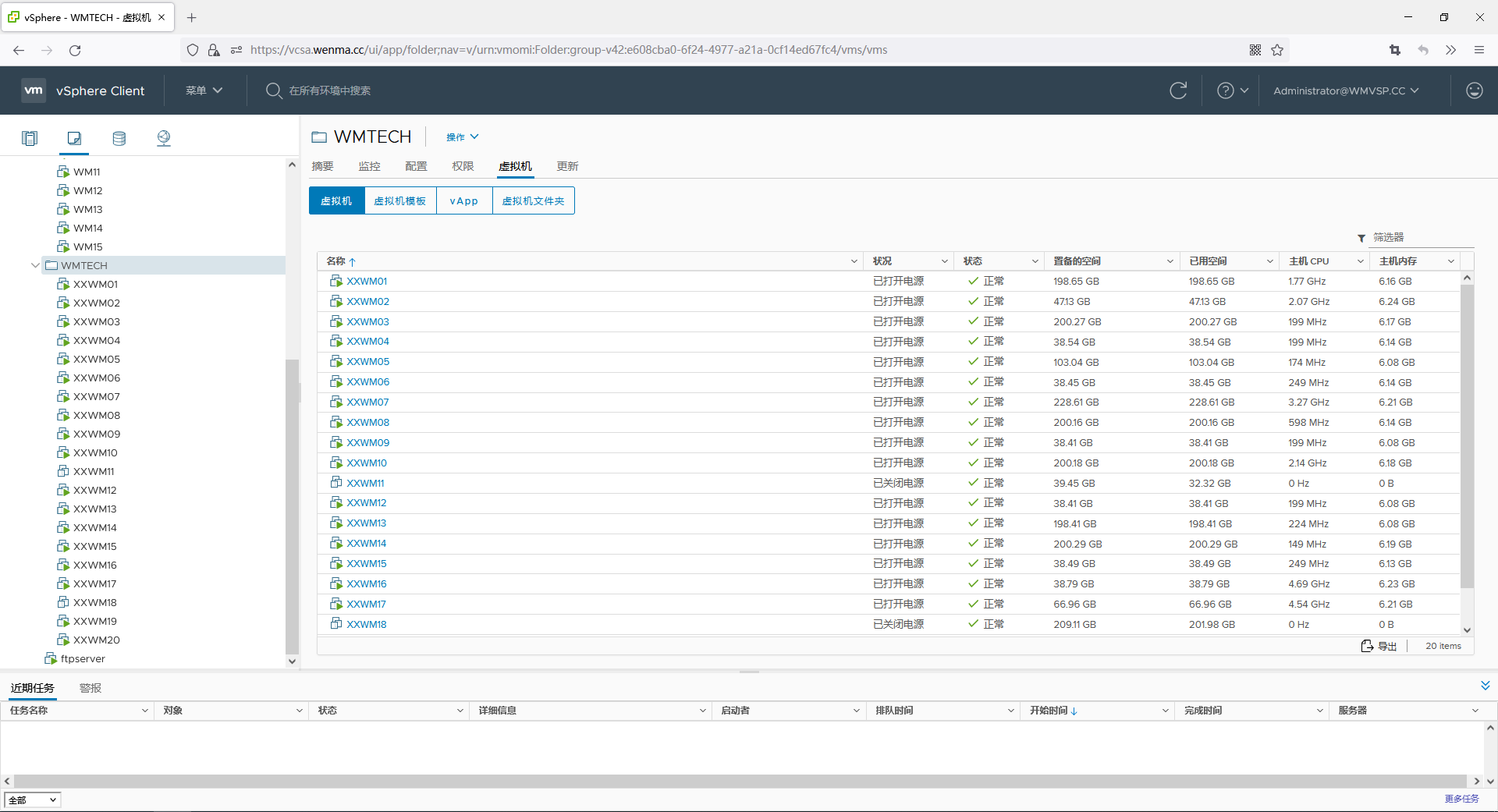Click the vm logo in header

[34, 90]
